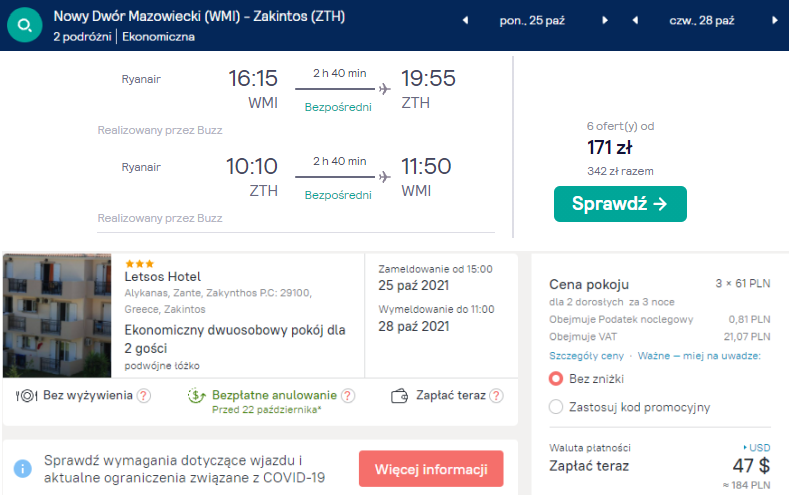Click the free cancellation money icon

point(197,396)
